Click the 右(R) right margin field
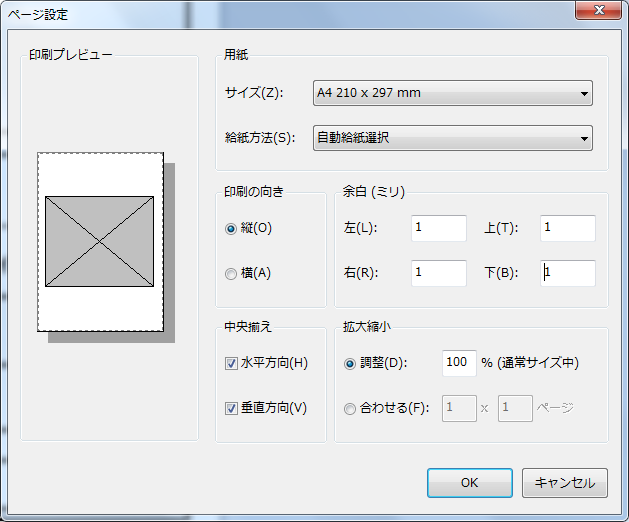 coord(439,273)
